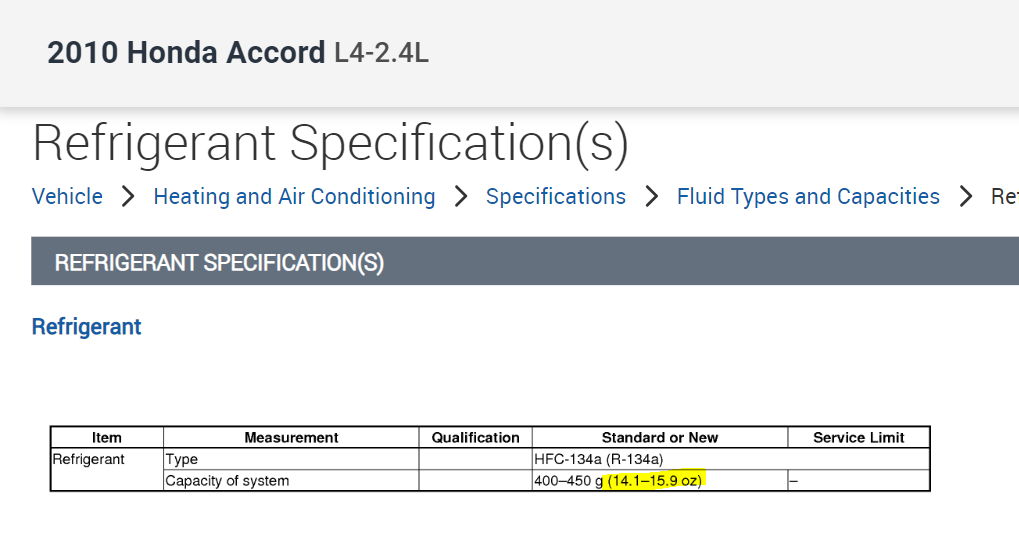
Task: Navigate to the Specifications breadcrumb
Action: (555, 197)
